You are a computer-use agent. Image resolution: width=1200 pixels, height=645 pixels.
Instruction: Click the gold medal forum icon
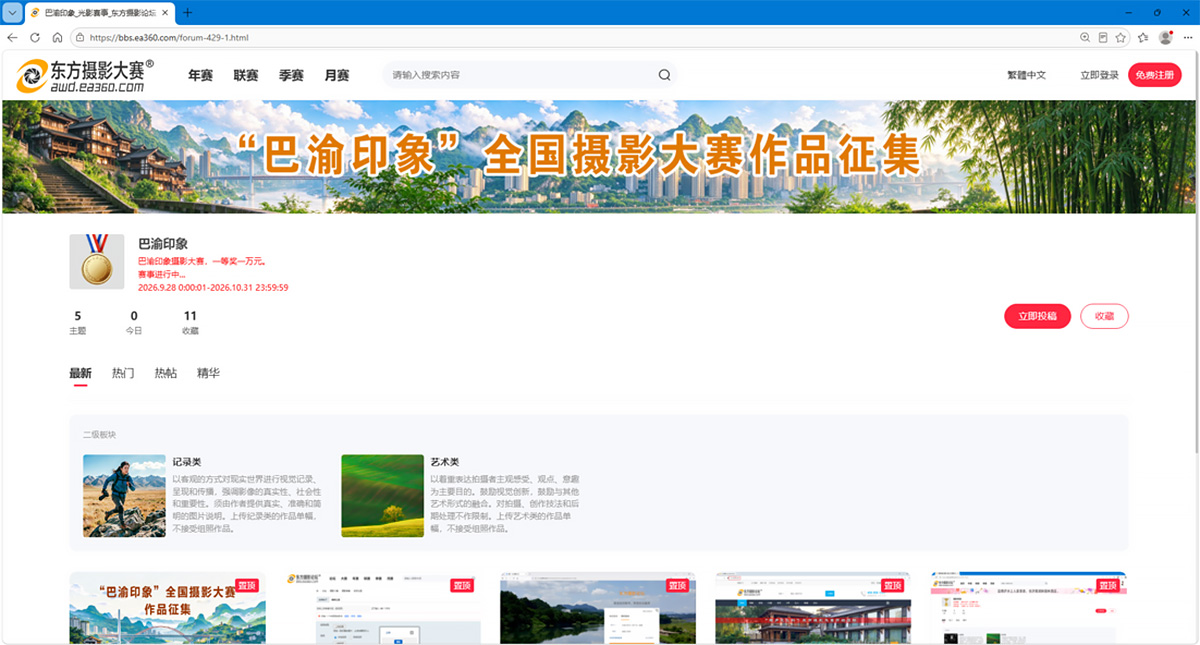(x=97, y=262)
